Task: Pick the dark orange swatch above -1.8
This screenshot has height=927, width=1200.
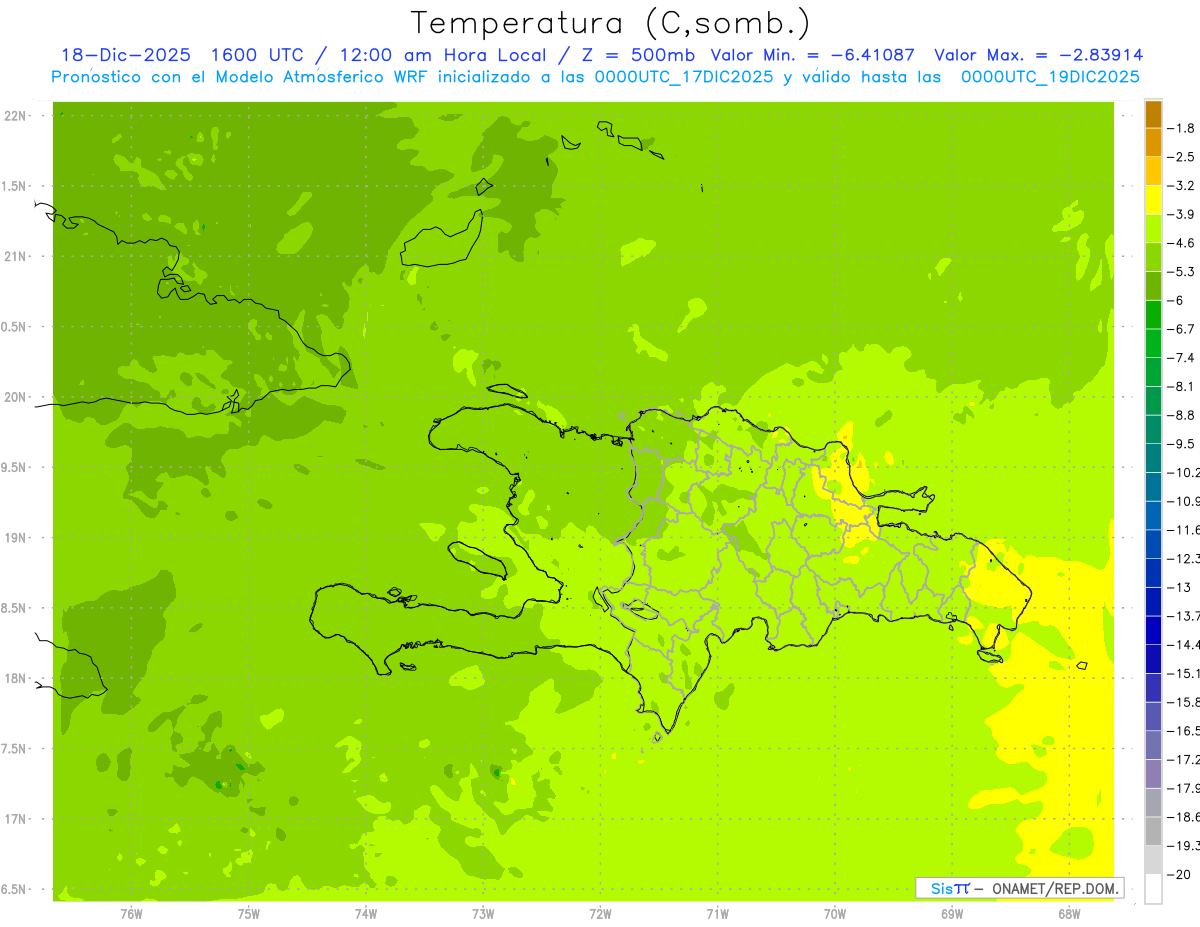Action: pyautogui.click(x=1153, y=114)
